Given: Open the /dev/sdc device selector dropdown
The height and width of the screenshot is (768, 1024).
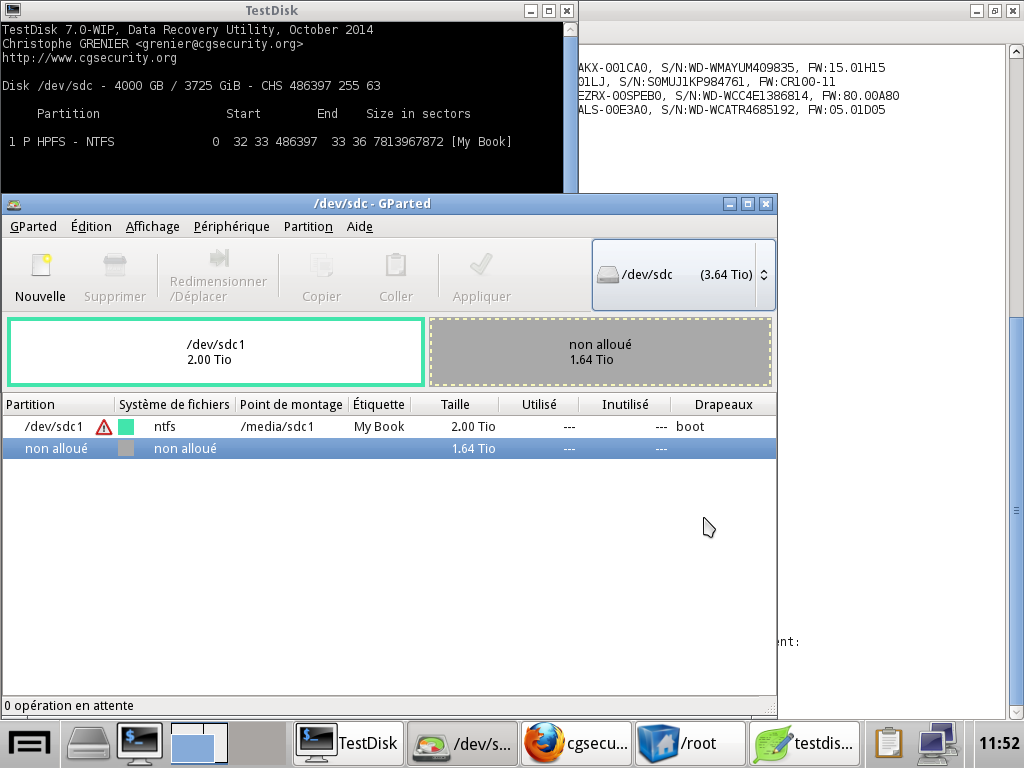Looking at the screenshot, I should click(684, 275).
